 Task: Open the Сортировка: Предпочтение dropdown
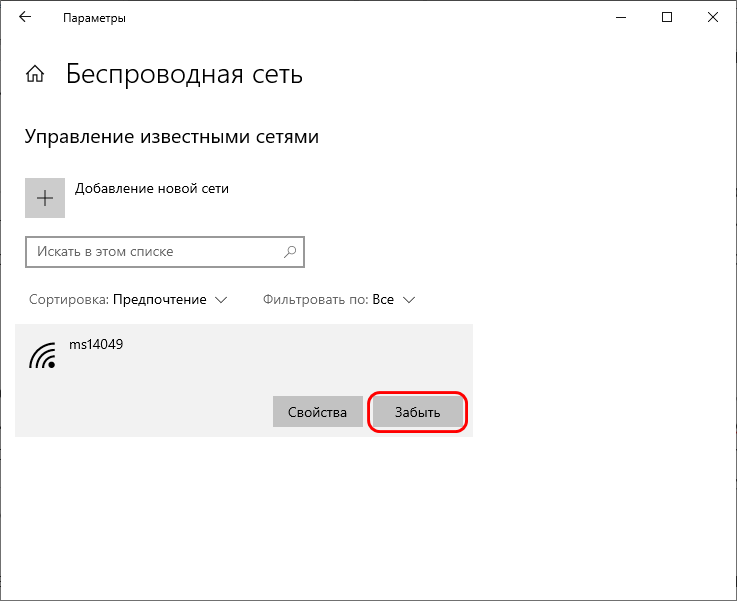(x=128, y=300)
